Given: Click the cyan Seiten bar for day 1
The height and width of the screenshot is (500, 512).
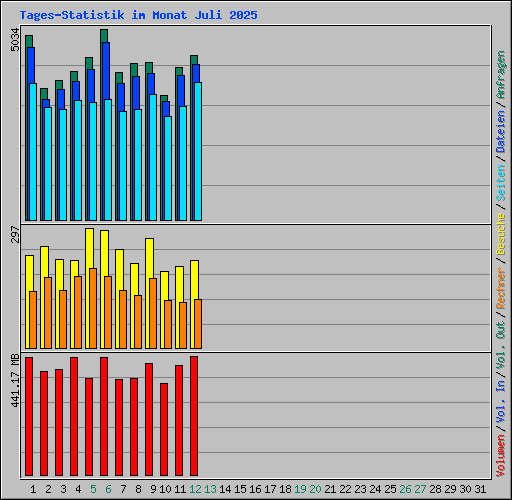Looking at the screenshot, I should click(33, 152).
